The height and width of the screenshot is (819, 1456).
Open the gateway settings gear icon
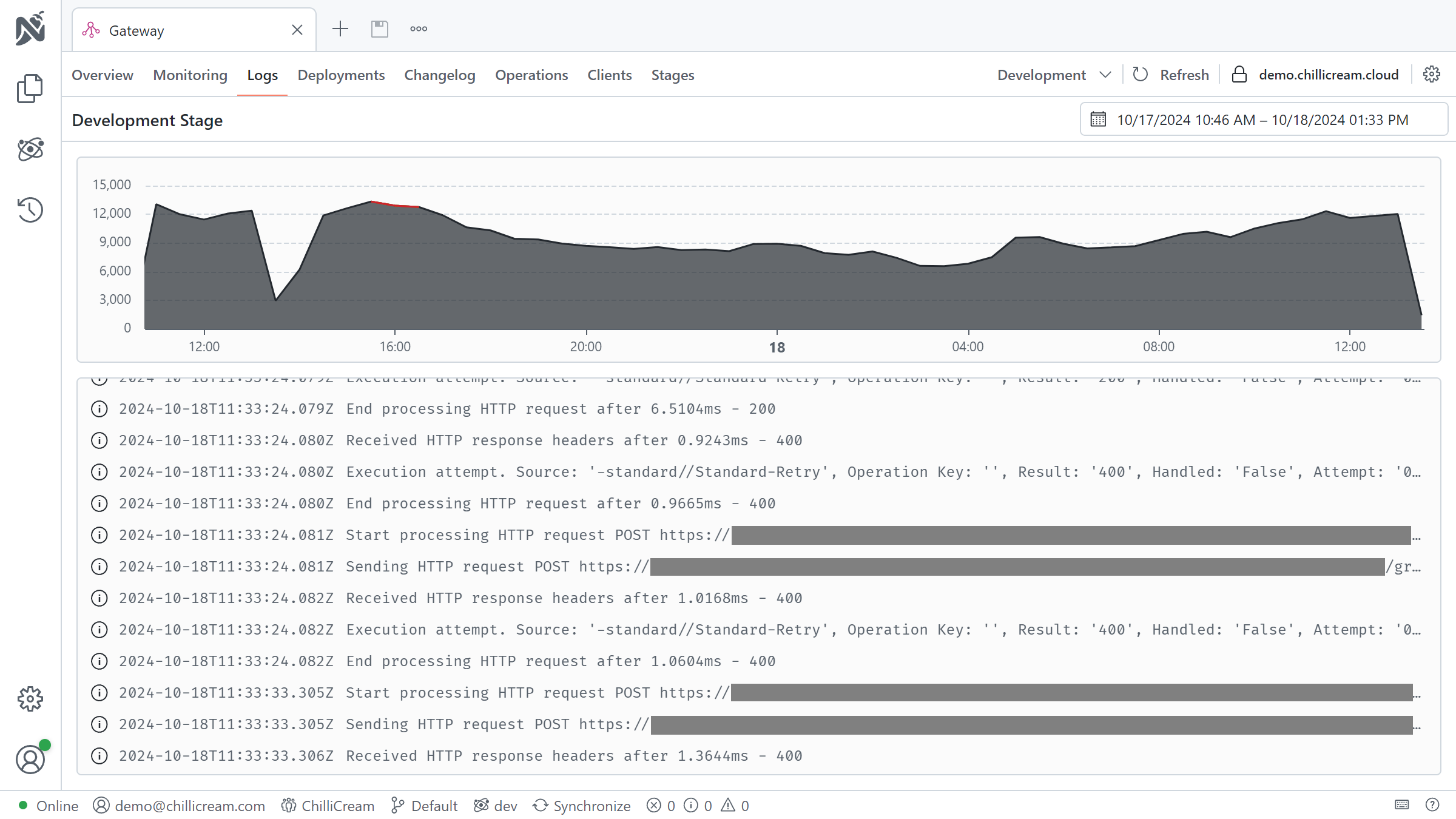pos(1432,75)
